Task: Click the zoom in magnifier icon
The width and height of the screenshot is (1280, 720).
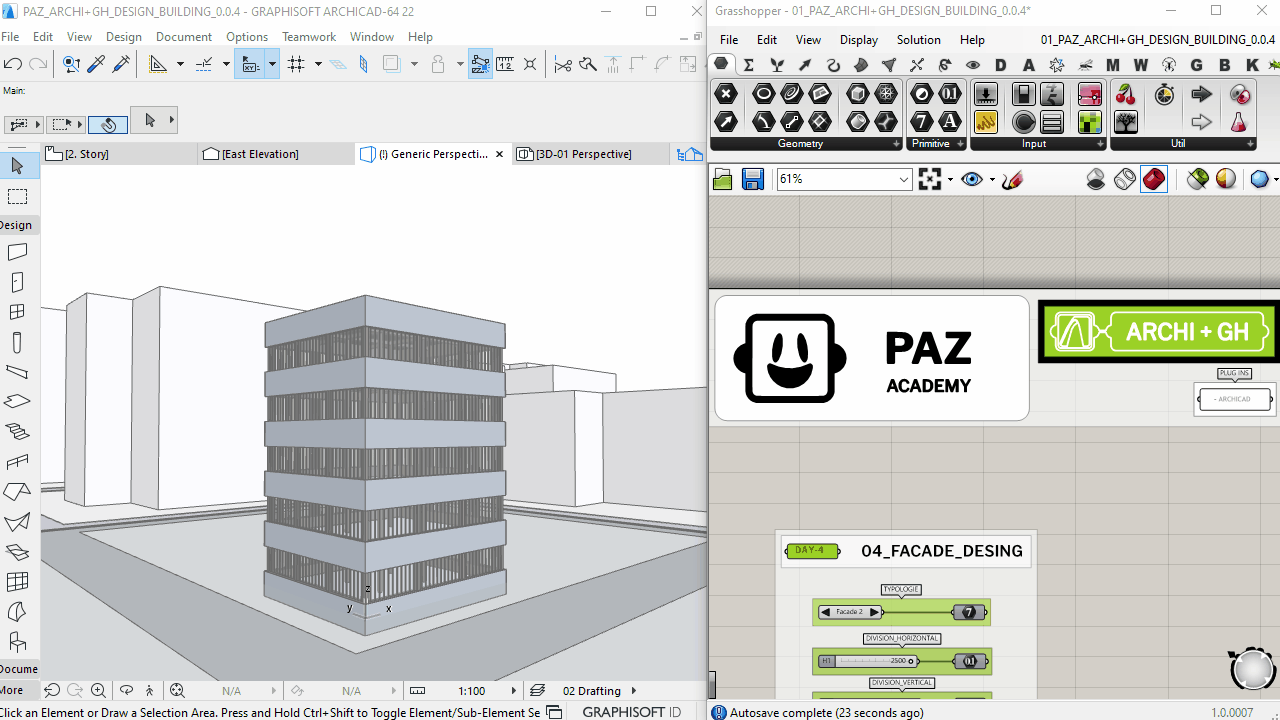Action: [x=98, y=691]
